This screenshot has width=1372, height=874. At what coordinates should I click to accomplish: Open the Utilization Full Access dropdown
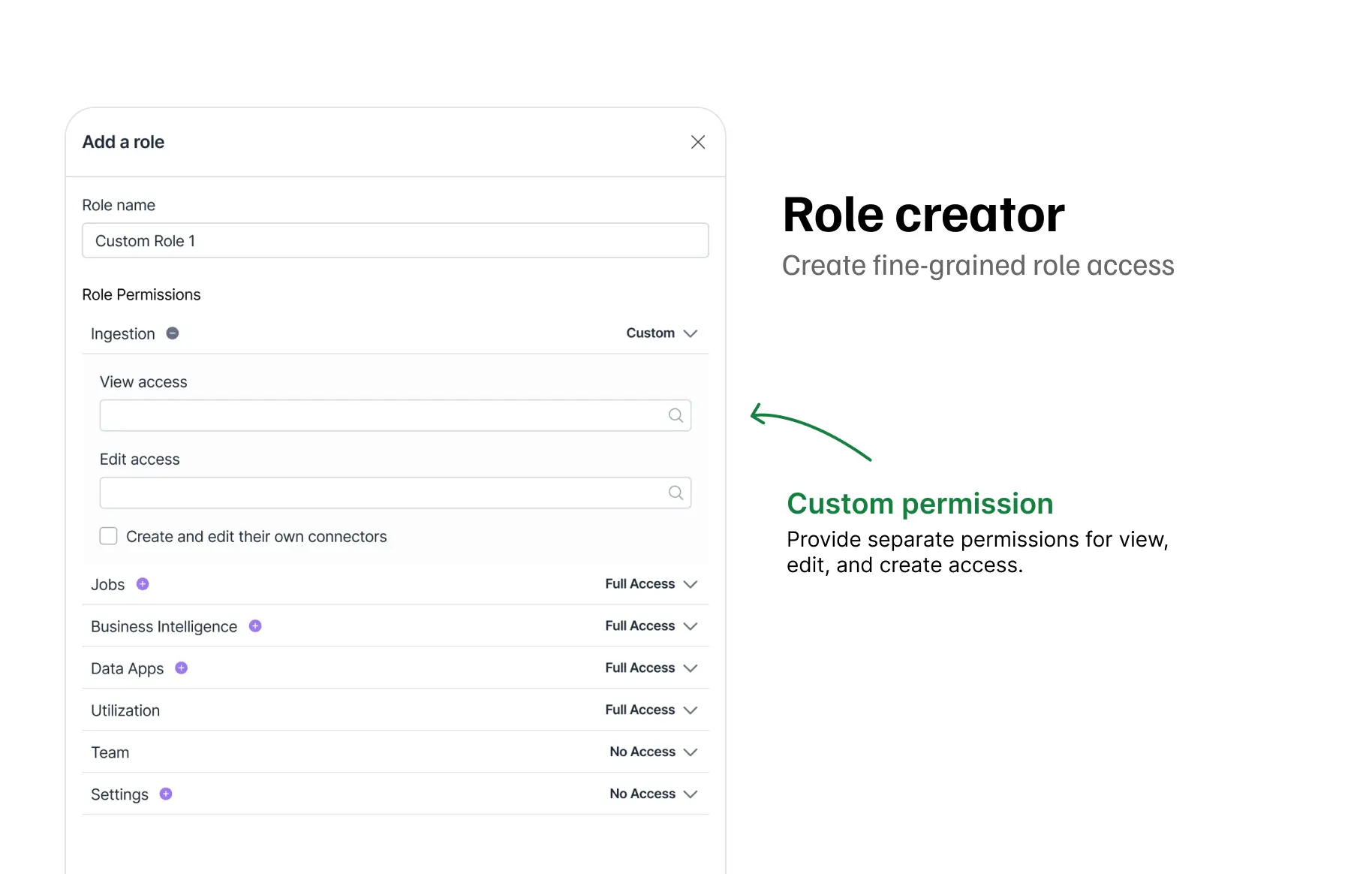click(651, 710)
